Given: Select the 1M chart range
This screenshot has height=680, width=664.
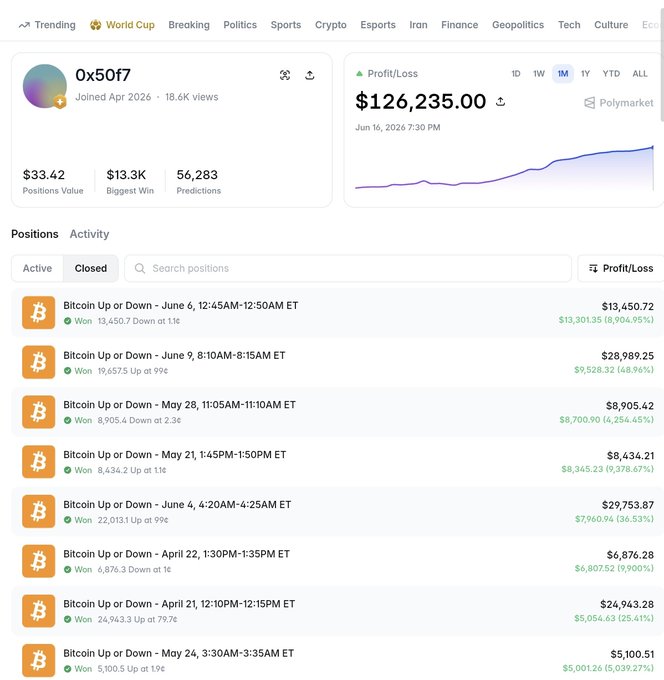Looking at the screenshot, I should click(x=563, y=74).
